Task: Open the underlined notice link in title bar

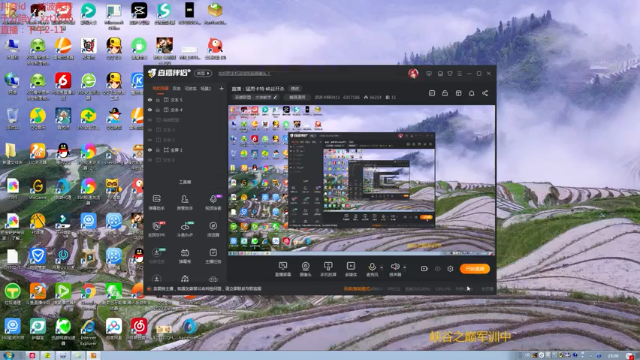Action: (244, 74)
